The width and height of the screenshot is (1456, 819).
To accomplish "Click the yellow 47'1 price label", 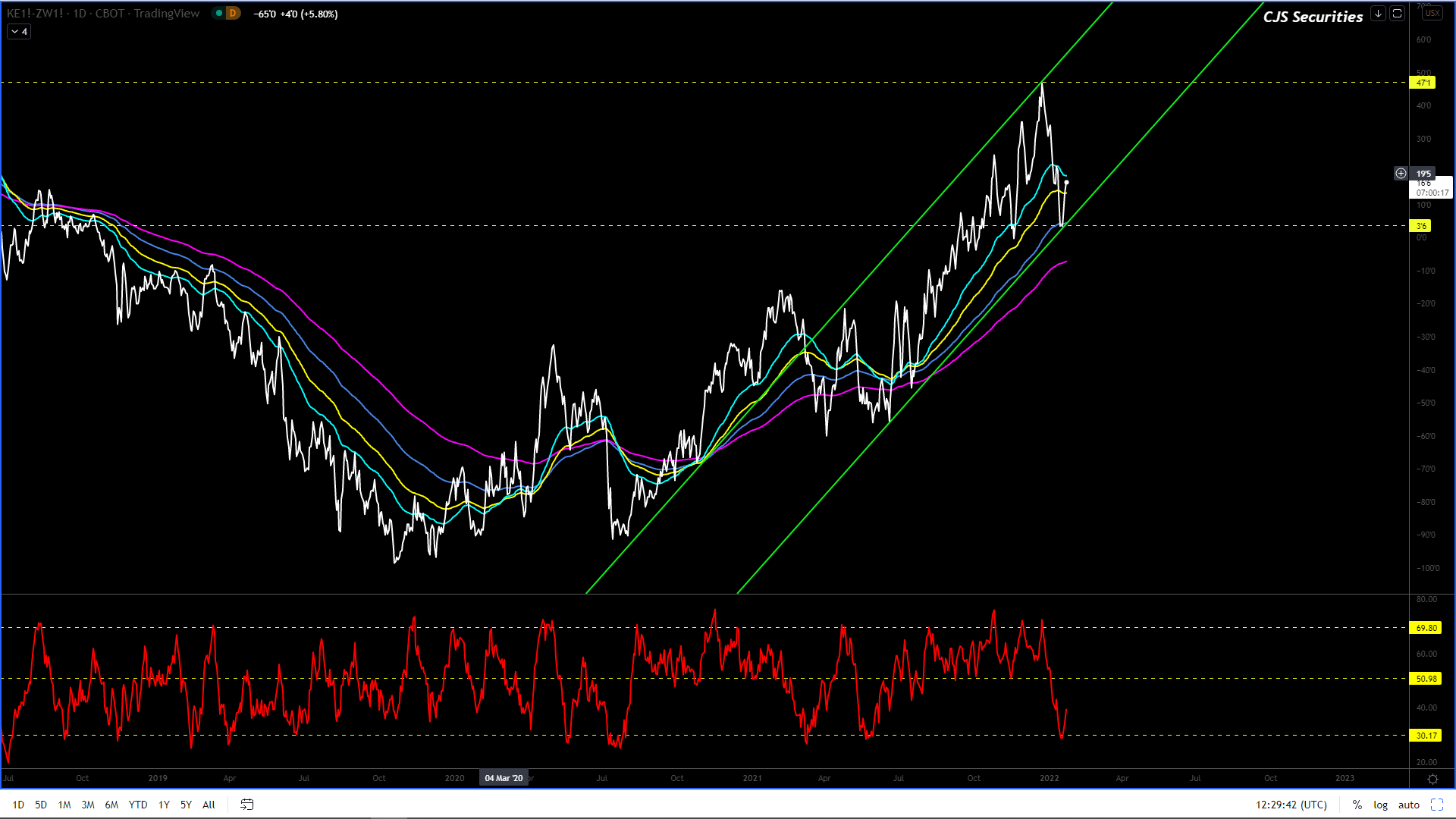I will pos(1423,83).
